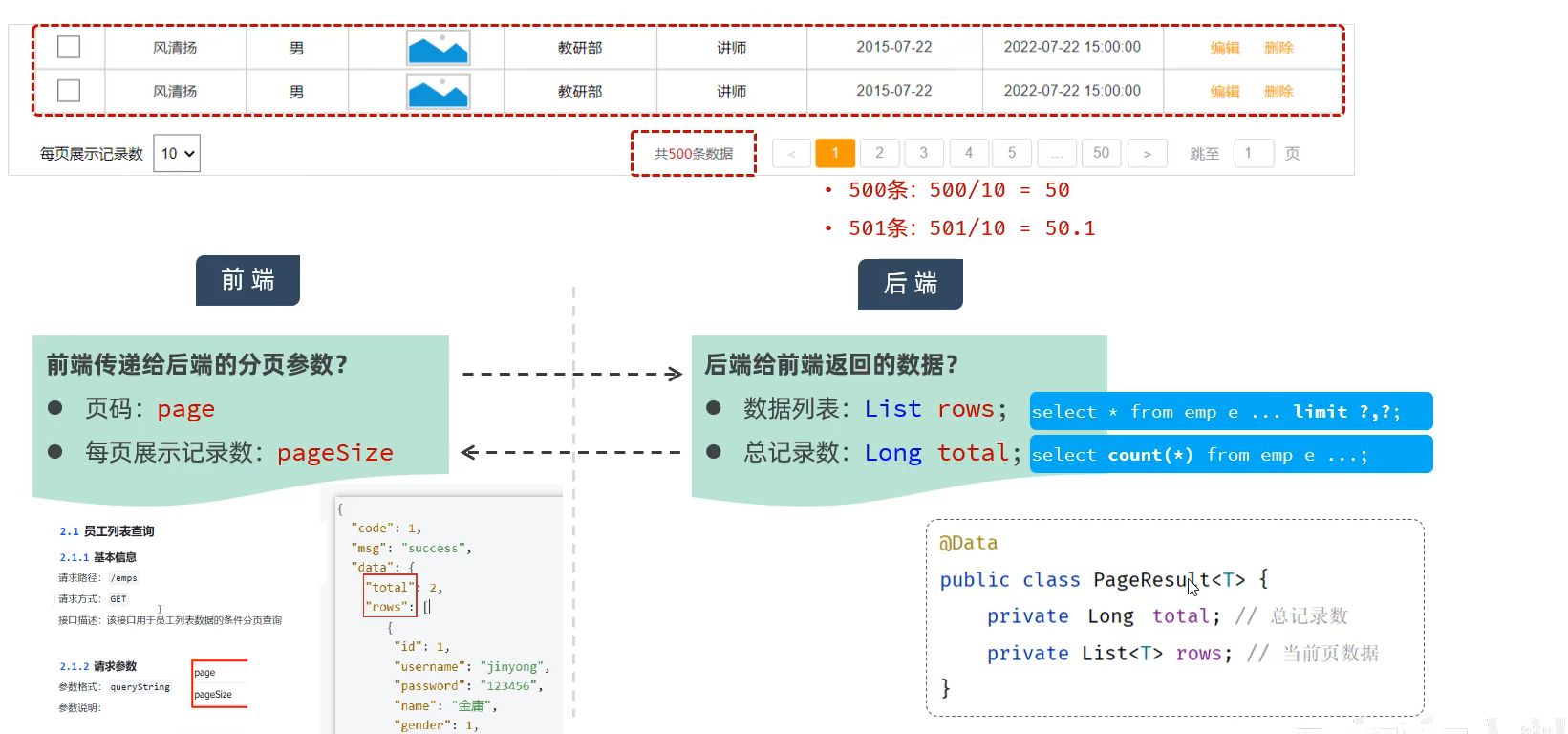Click the avatar image icon in first row
Image resolution: width=1568 pixels, height=734 pixels.
pos(438,48)
